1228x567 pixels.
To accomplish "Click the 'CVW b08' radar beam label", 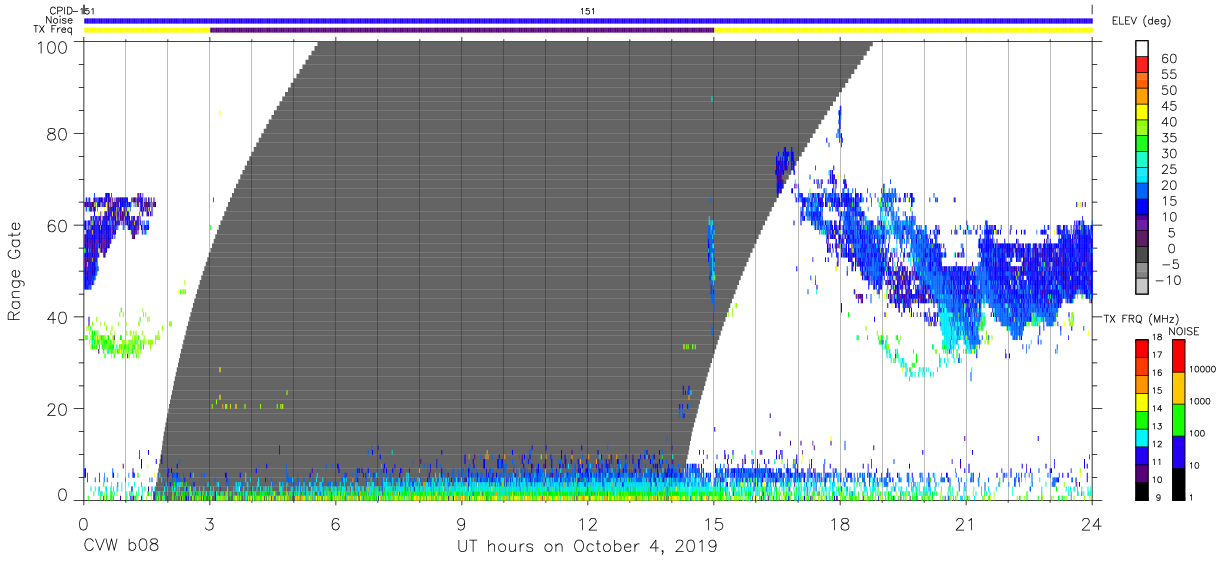I will point(119,546).
